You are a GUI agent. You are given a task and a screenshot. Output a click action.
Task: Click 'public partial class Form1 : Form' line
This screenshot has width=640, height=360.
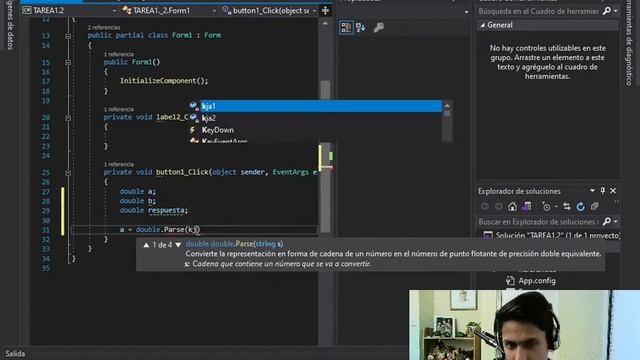click(154, 36)
